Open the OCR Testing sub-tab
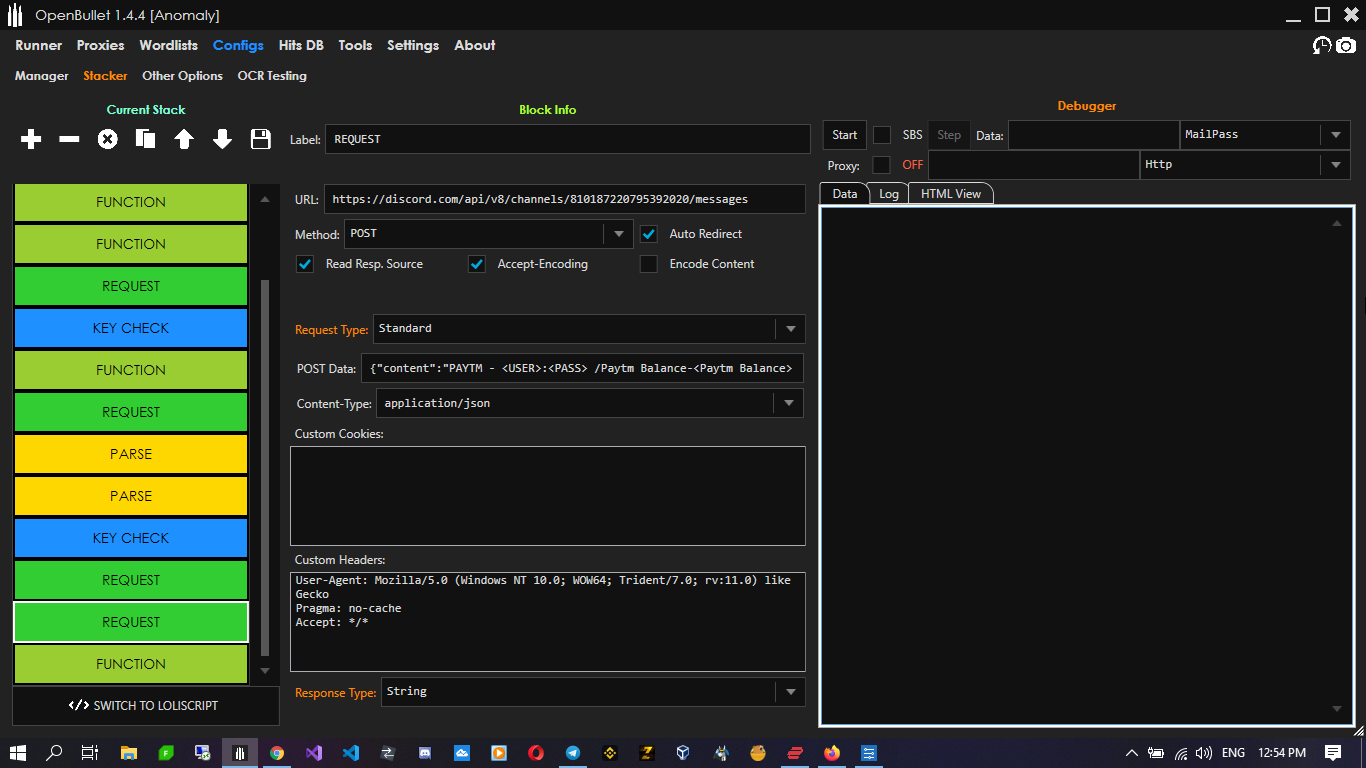The width and height of the screenshot is (1366, 768). tap(272, 76)
